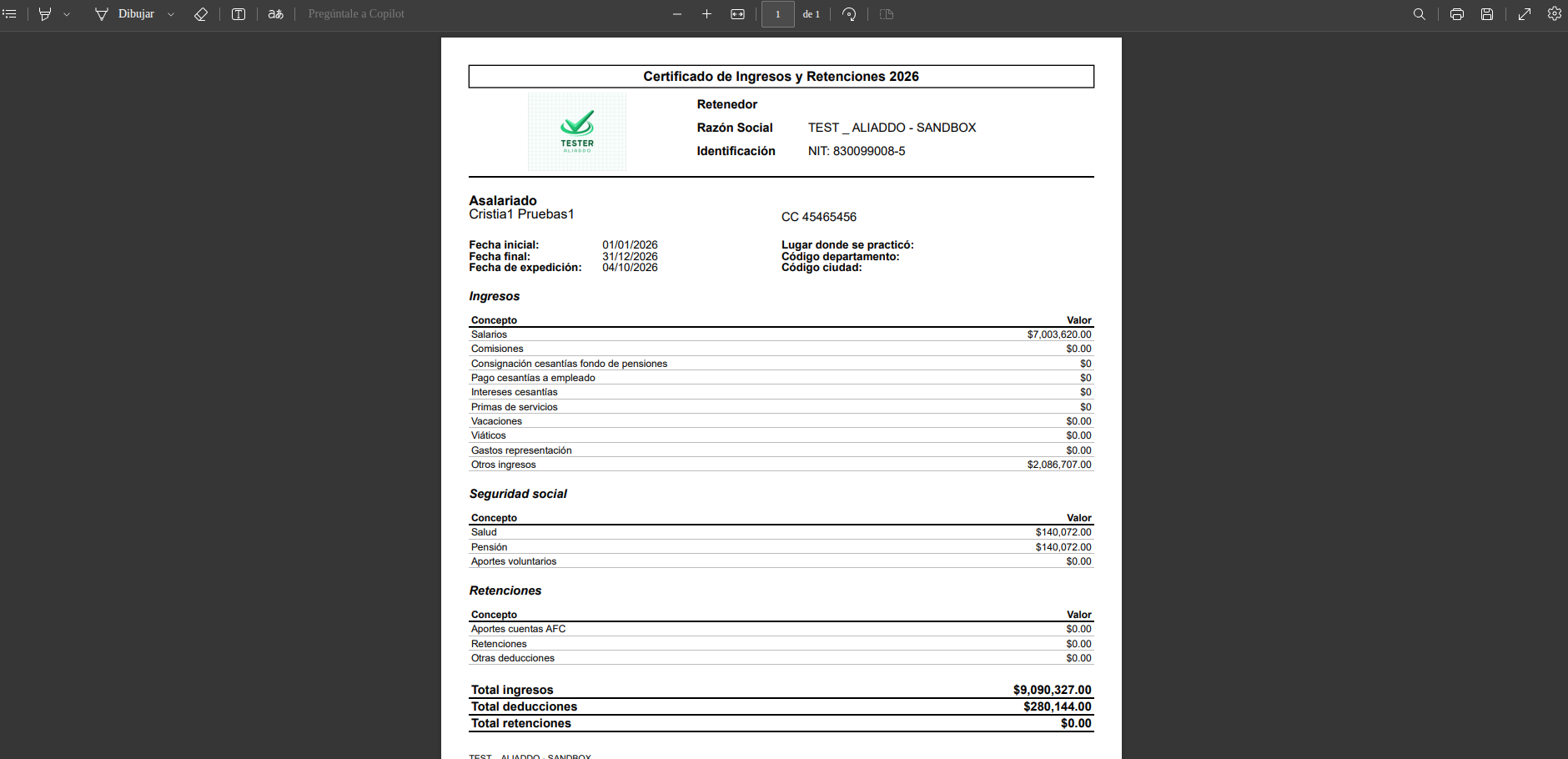Add a text box annotation
1568x759 pixels.
(239, 14)
